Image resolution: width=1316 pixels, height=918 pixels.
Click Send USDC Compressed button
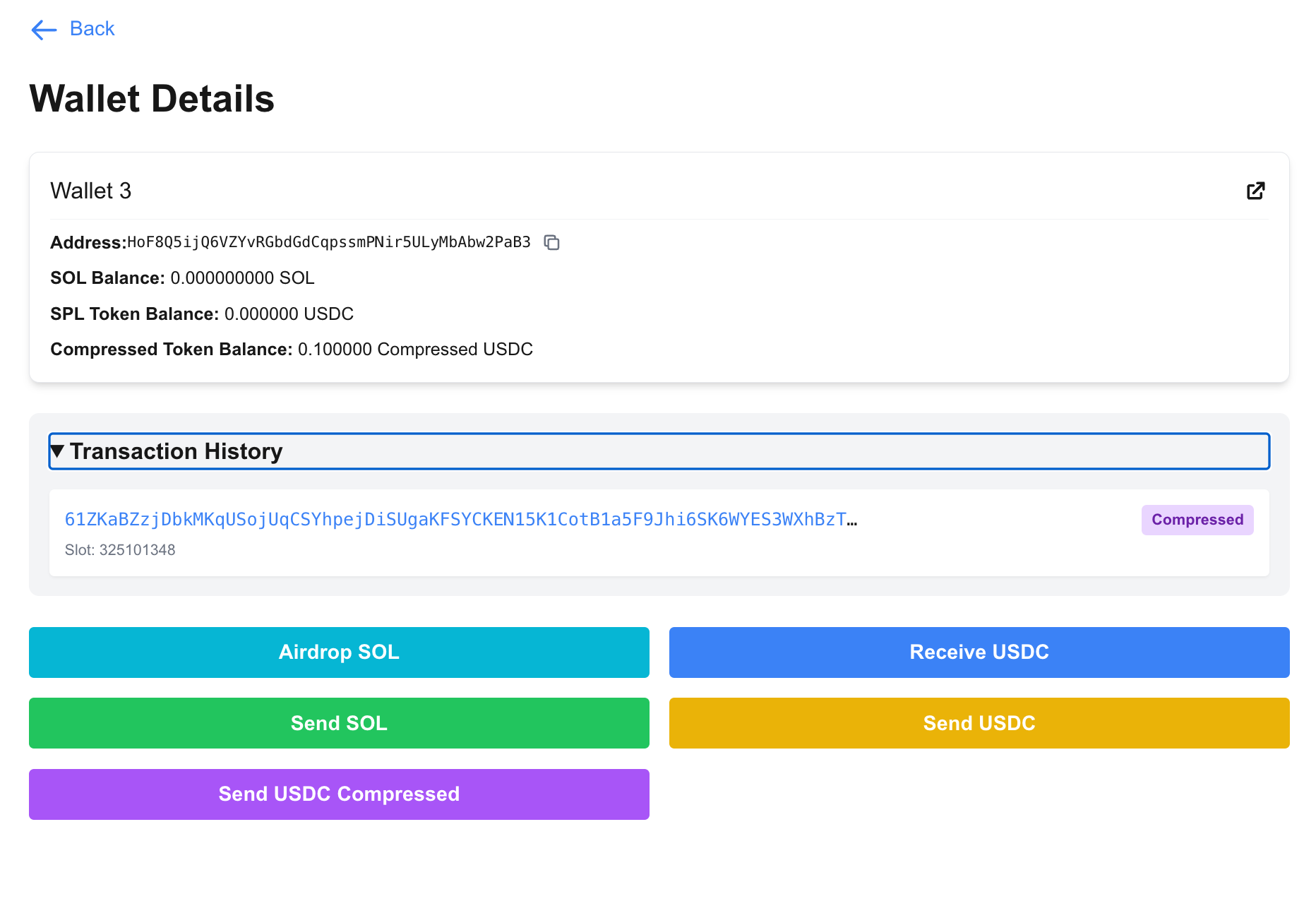click(339, 794)
